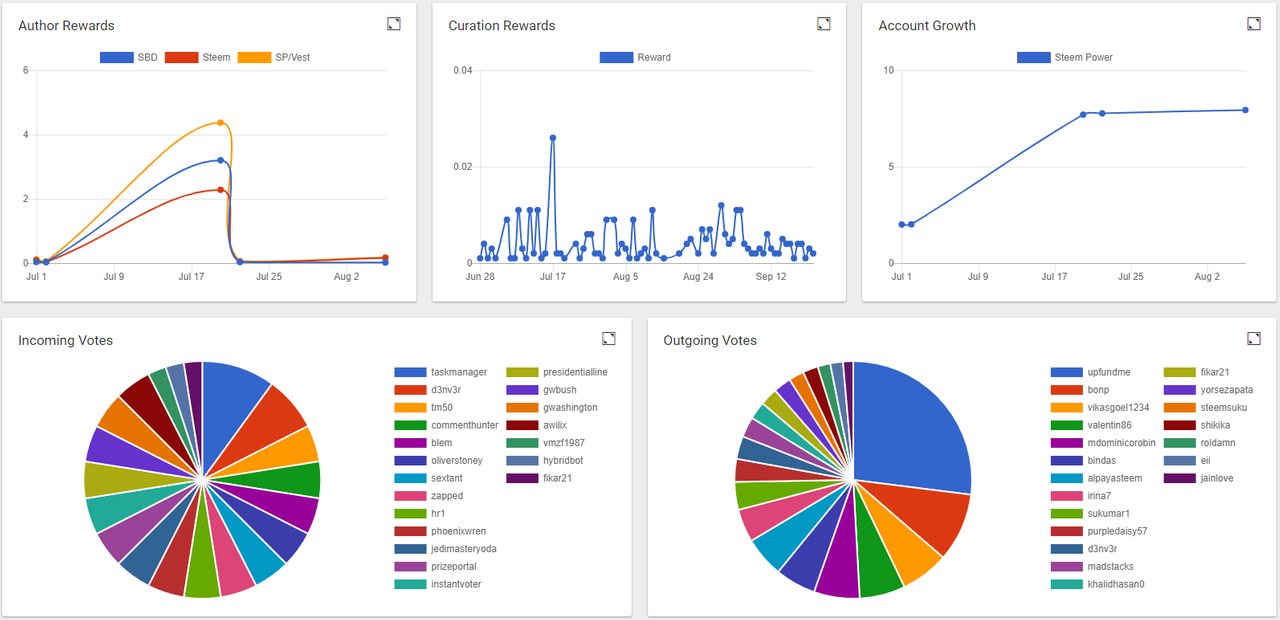Expand the Outgoing Votes chart

[x=1254, y=339]
